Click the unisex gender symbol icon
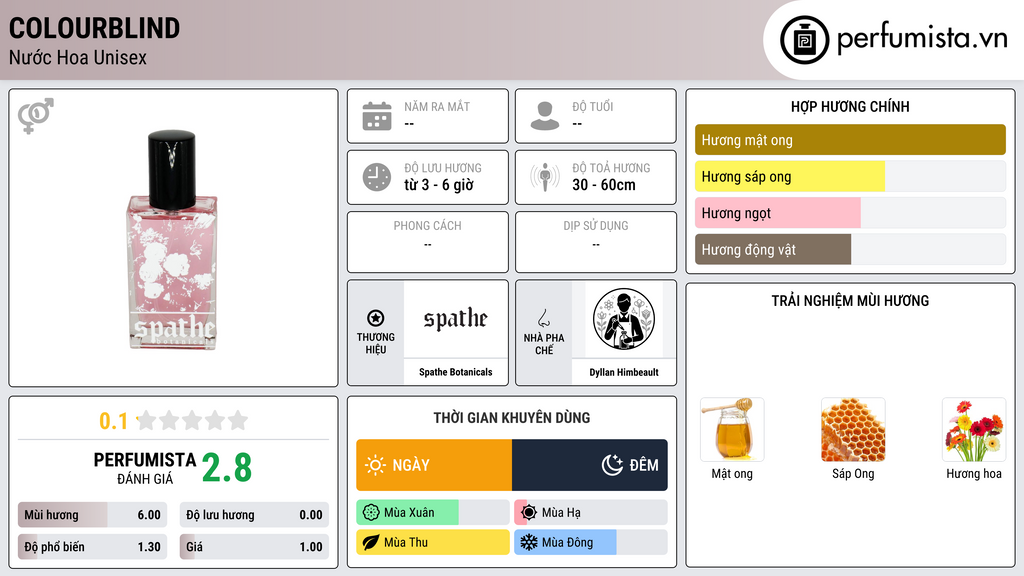The width and height of the screenshot is (1024, 576). tap(36, 116)
